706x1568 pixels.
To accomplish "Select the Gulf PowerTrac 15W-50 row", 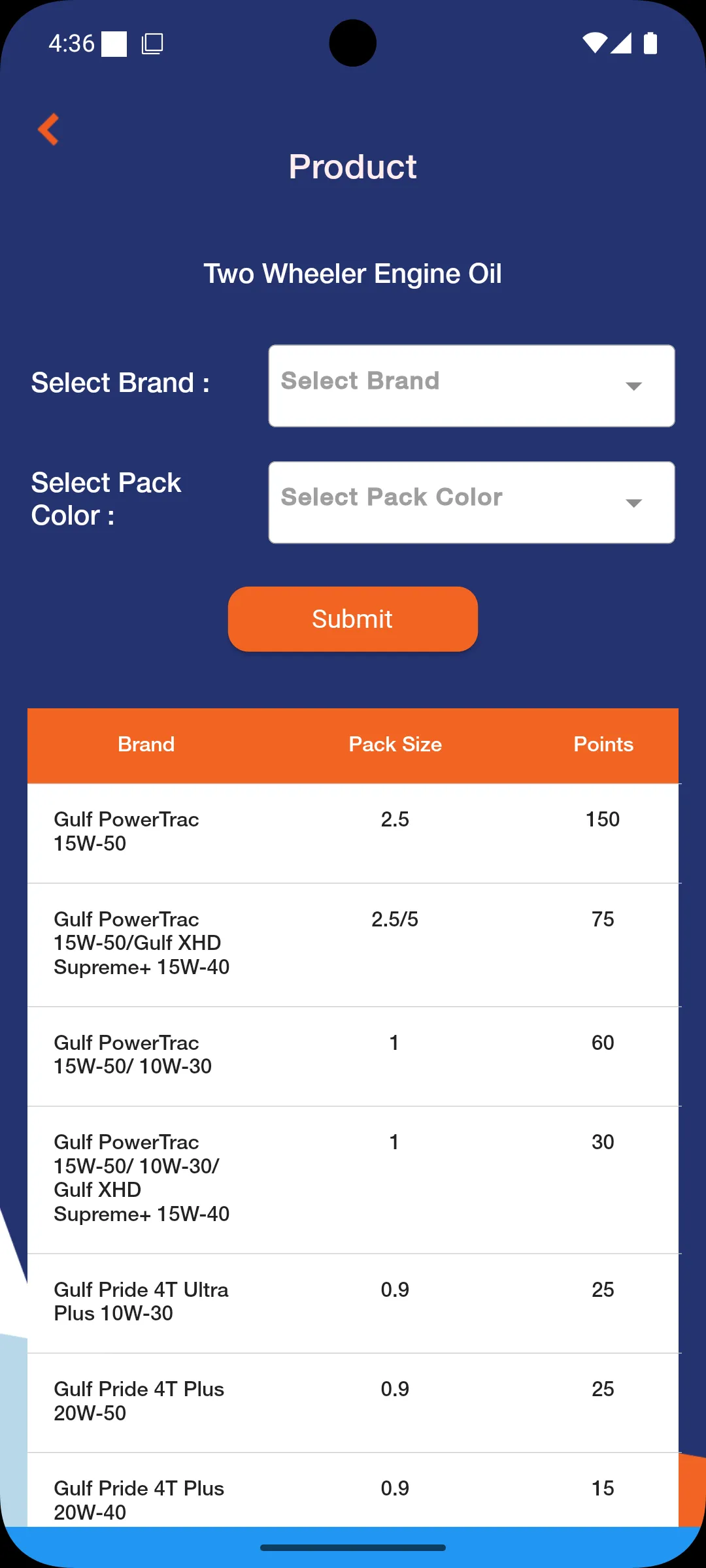I will (x=353, y=832).
